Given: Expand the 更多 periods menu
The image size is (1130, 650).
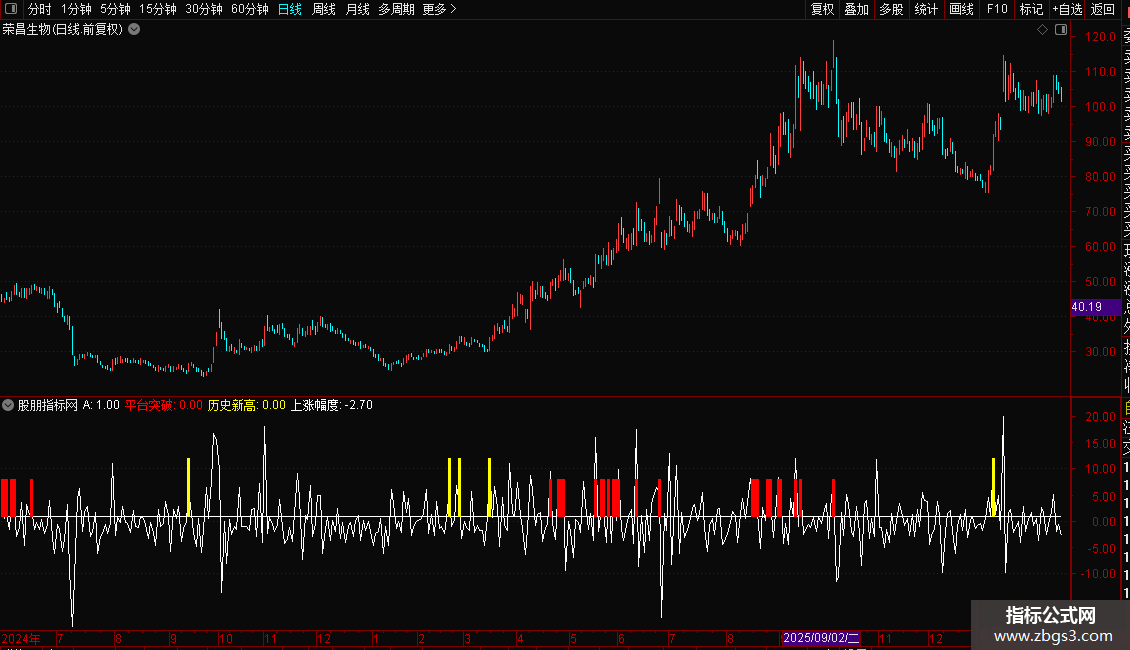Looking at the screenshot, I should 440,9.
